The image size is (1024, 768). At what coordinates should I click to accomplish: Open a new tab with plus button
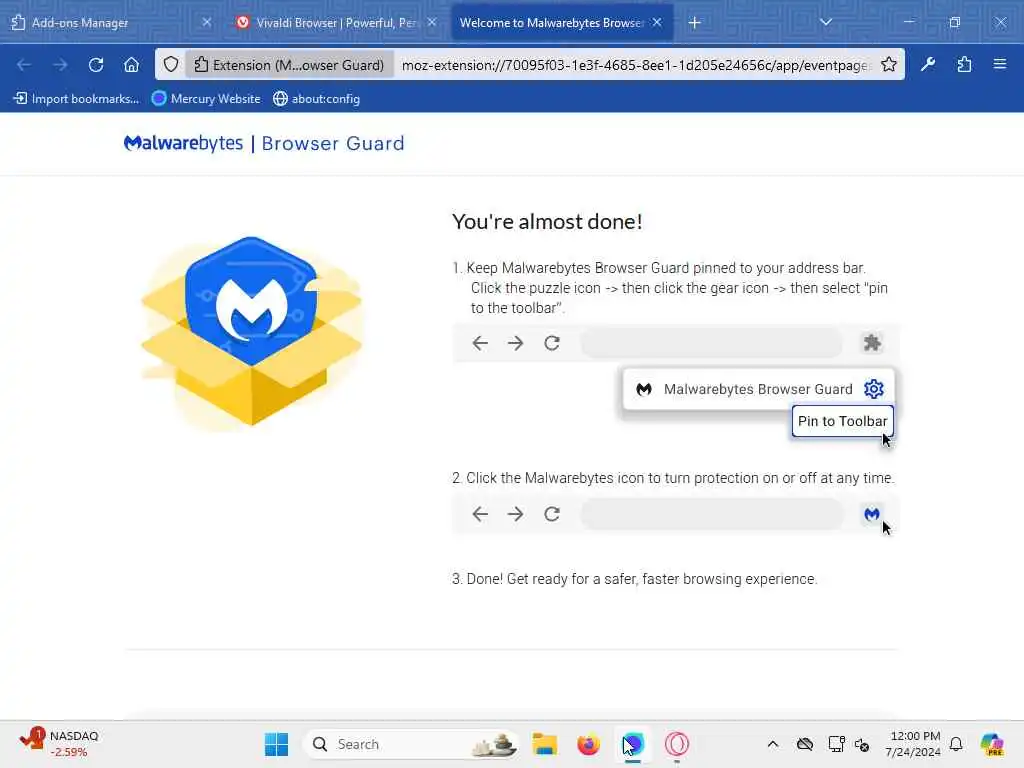694,23
